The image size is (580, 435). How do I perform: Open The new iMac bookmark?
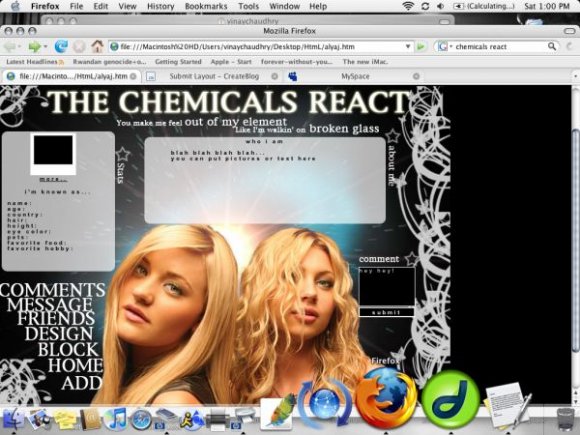365,62
